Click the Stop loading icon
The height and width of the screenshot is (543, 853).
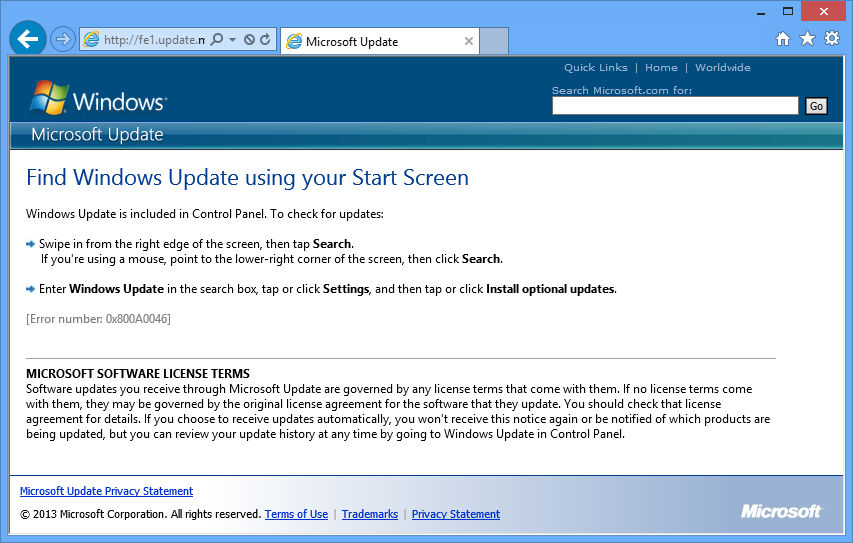click(249, 39)
